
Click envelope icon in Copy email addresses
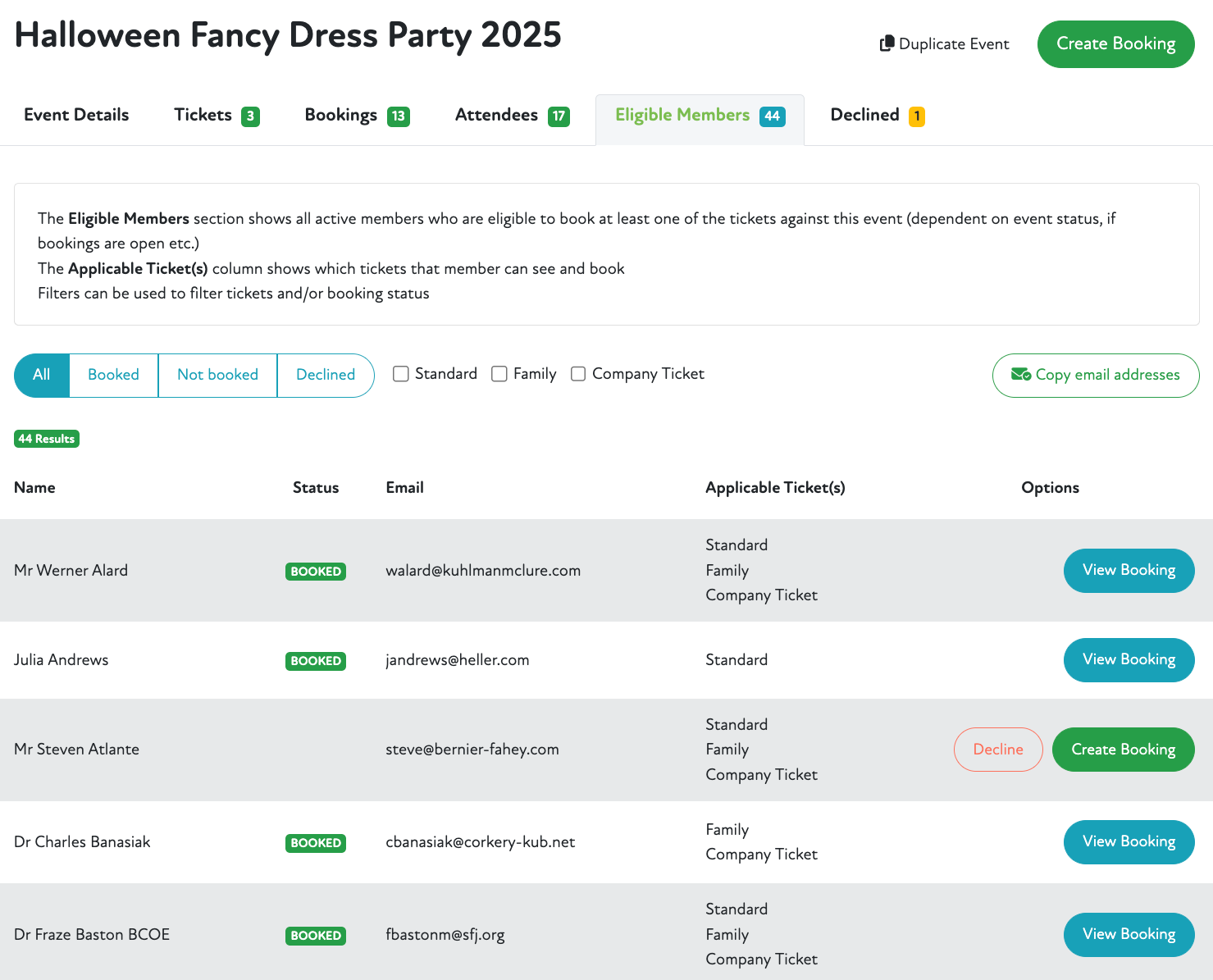1020,375
